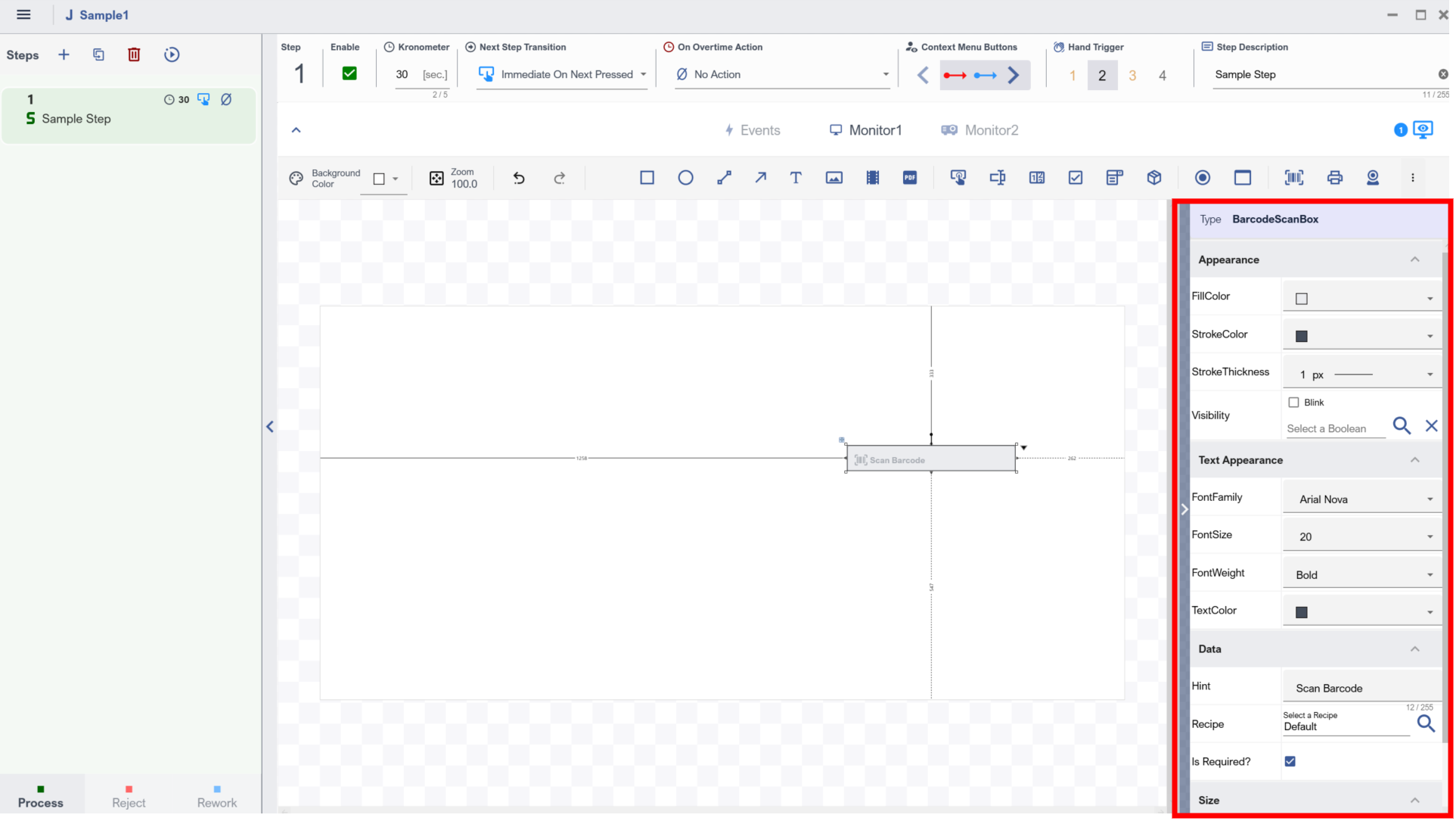Uncheck the Is Required checkbox
The height and width of the screenshot is (821, 1456).
click(x=1290, y=761)
